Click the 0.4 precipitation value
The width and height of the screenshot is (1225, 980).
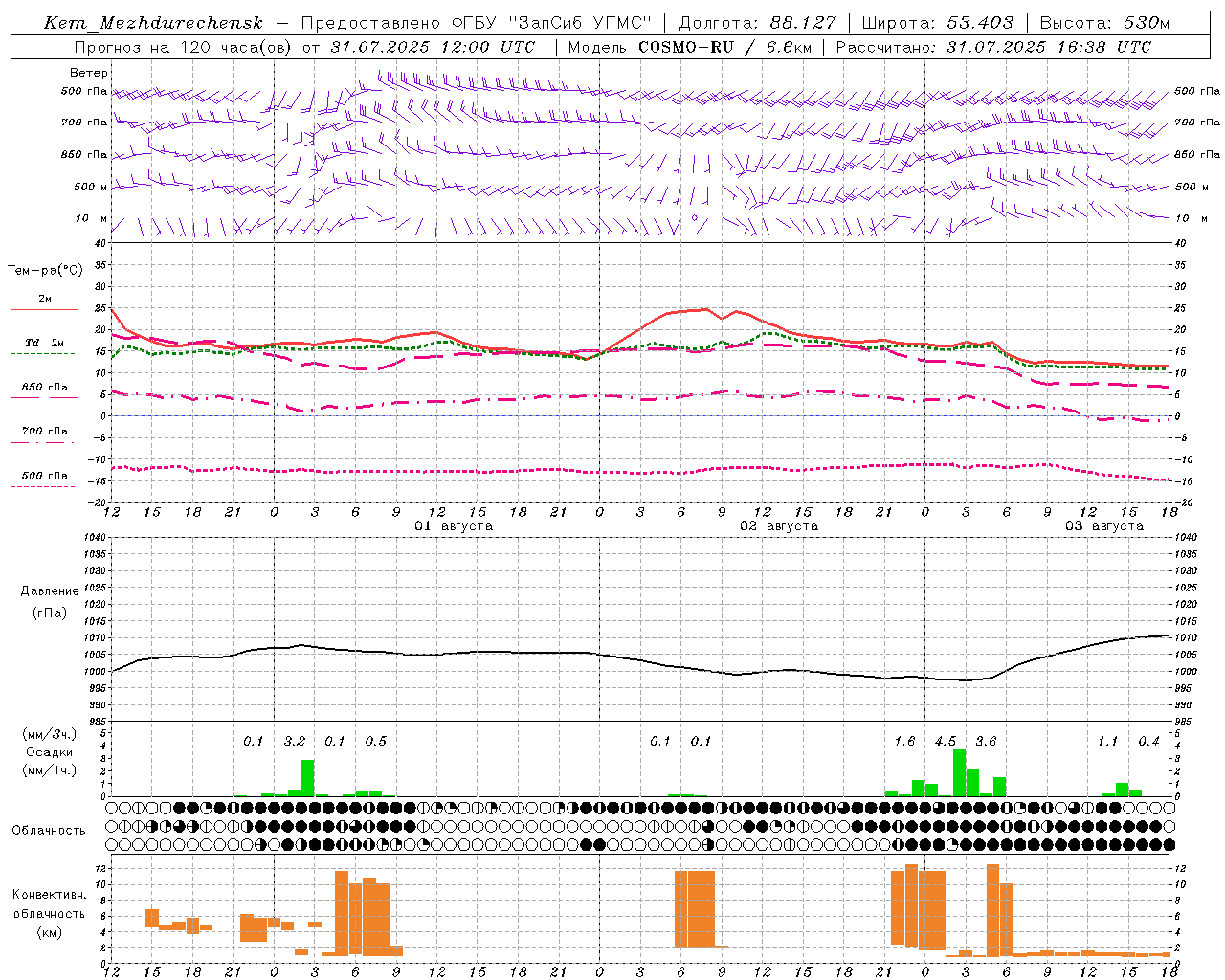(x=1148, y=742)
